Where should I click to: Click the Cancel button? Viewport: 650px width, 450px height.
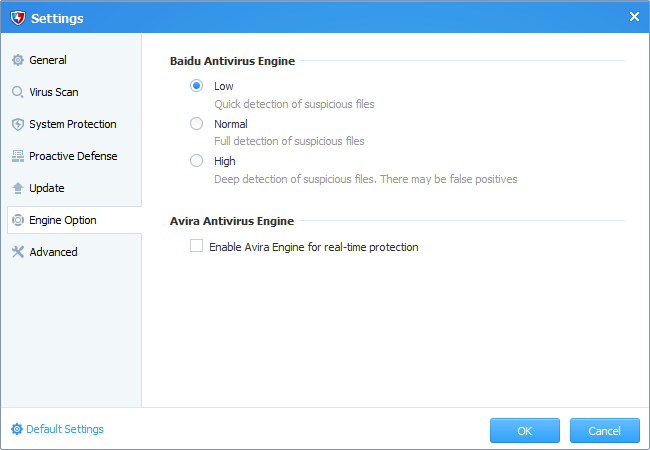[605, 431]
